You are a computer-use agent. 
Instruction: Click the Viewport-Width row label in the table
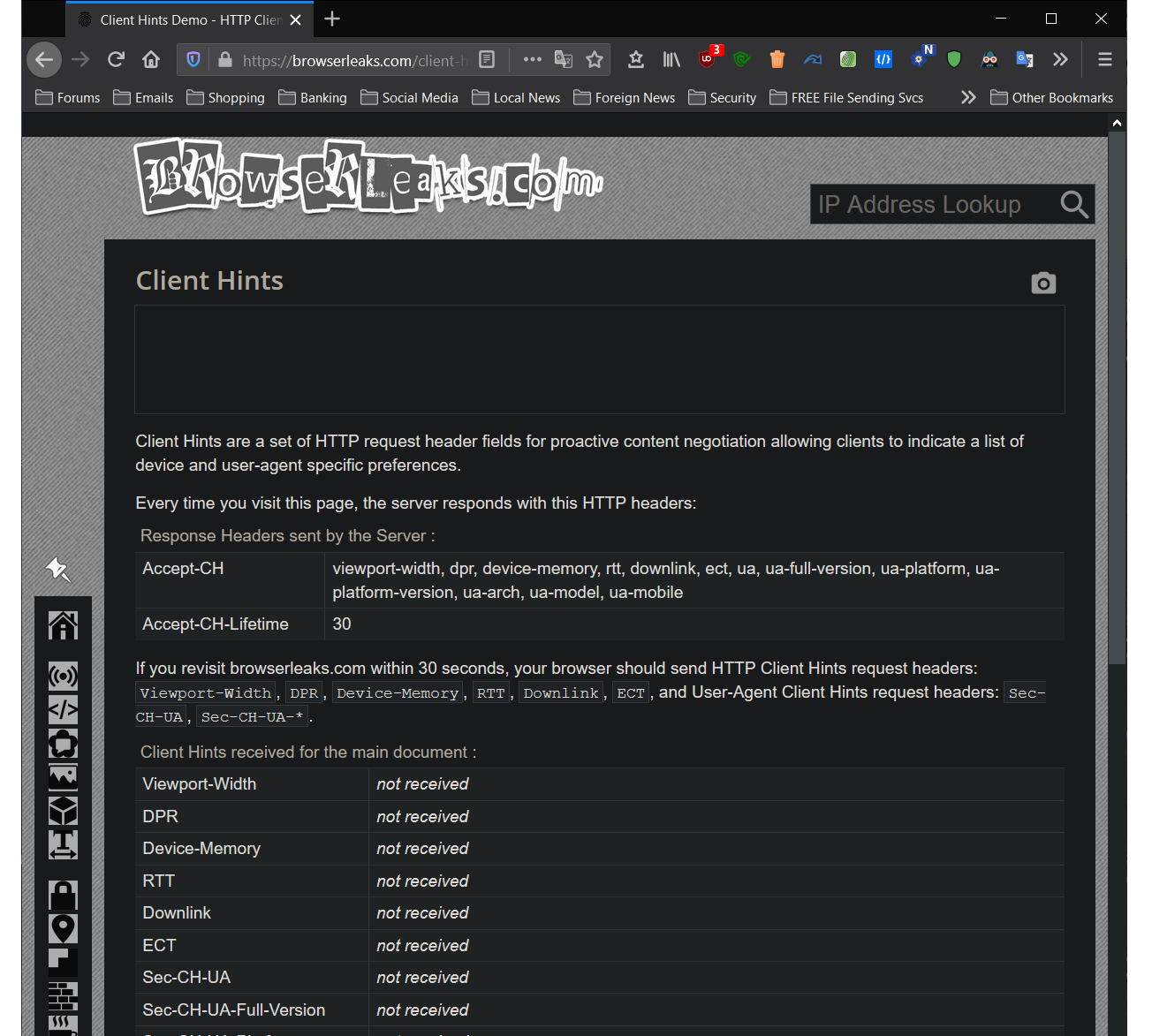(x=200, y=784)
